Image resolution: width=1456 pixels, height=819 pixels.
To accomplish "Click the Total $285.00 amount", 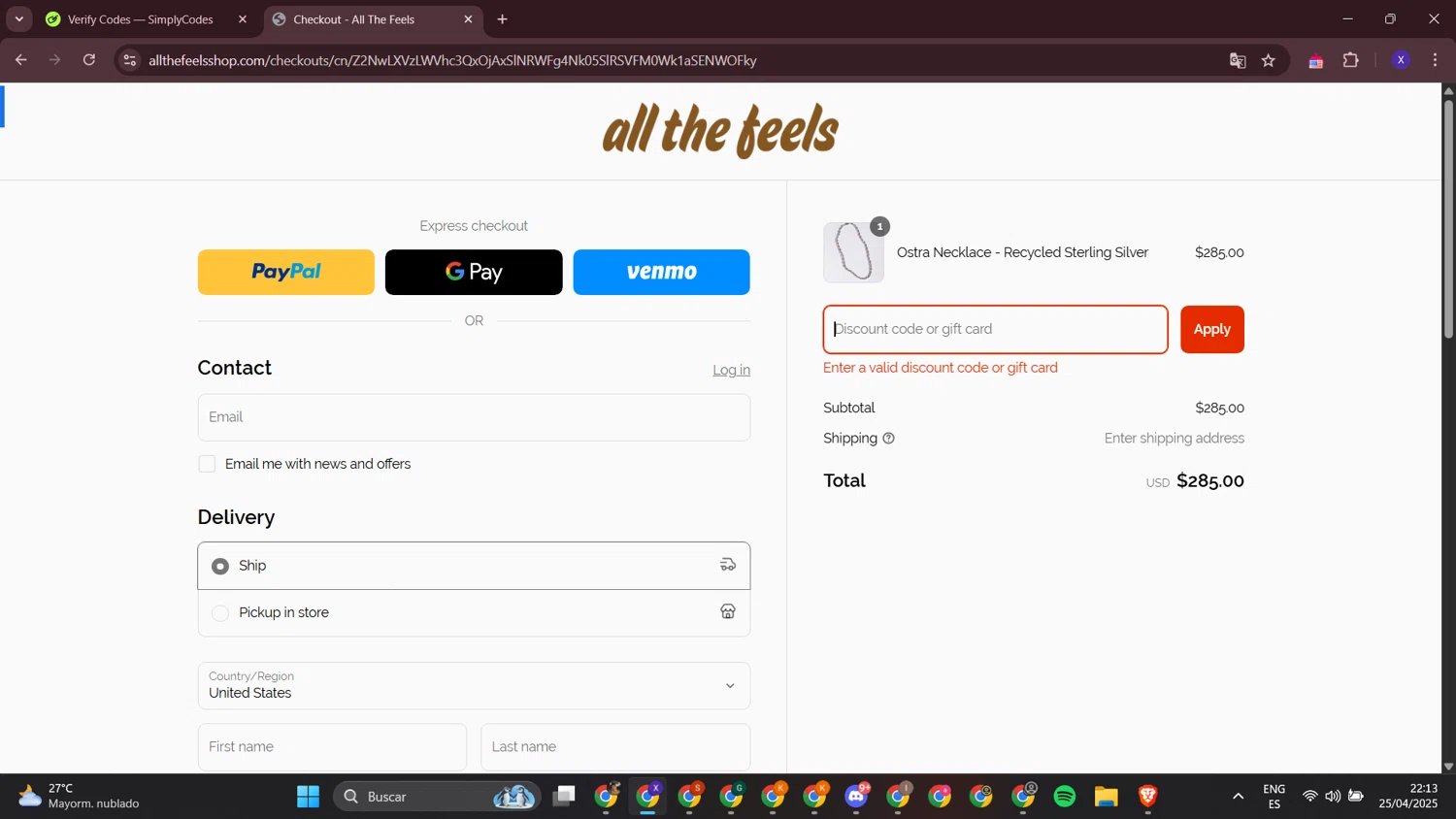I will 1210,481.
